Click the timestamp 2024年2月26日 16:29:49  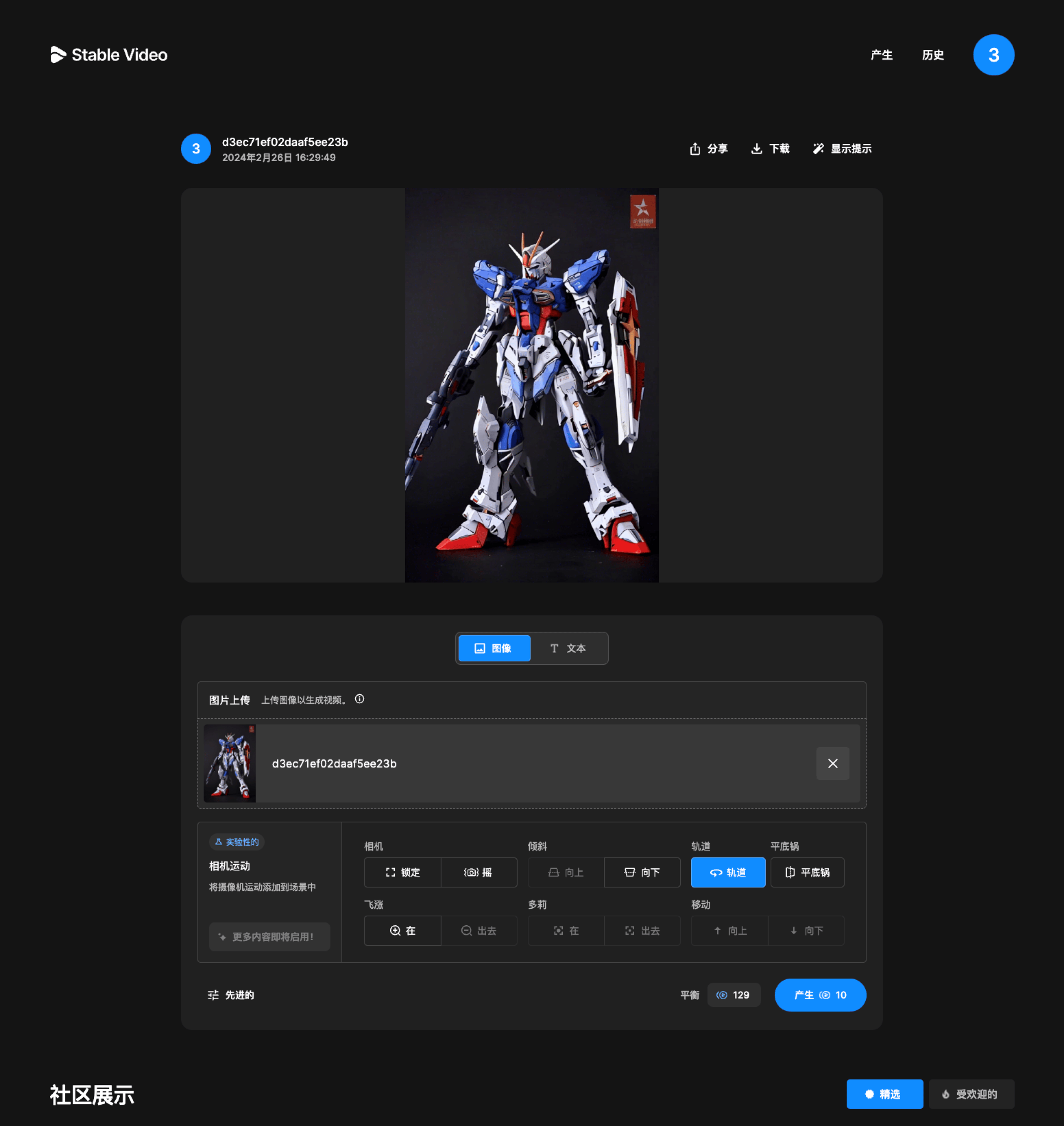coord(278,157)
